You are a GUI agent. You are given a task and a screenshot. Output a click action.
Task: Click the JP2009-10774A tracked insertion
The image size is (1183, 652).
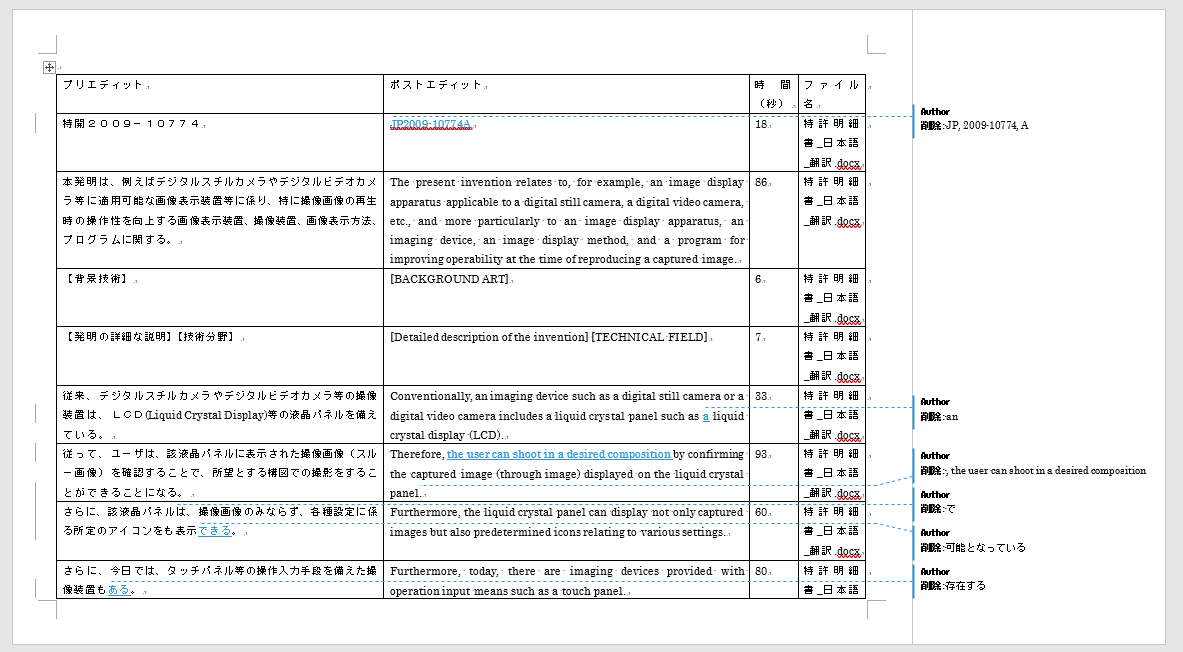[x=430, y=125]
